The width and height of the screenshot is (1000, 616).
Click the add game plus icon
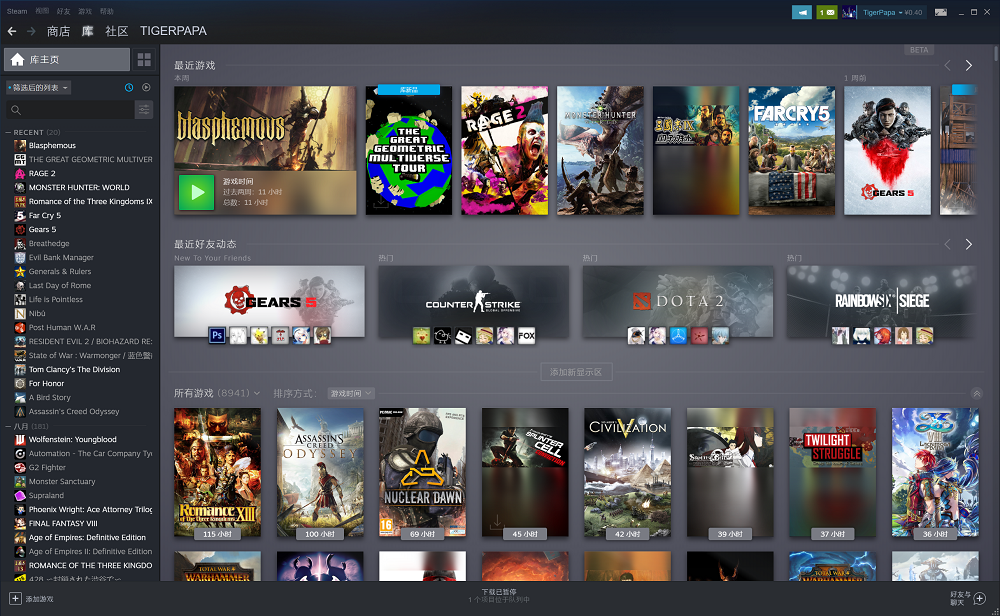15,598
